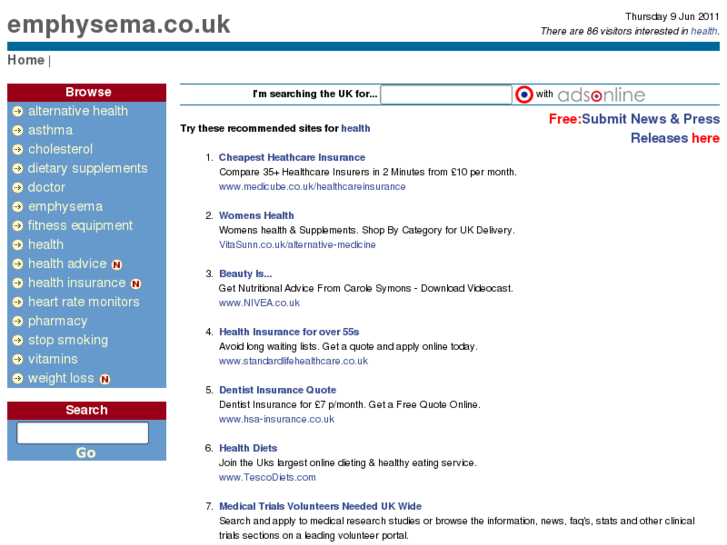
Task: Visit www.standardlifehealthcare.co.uk URL
Action: click(x=293, y=361)
